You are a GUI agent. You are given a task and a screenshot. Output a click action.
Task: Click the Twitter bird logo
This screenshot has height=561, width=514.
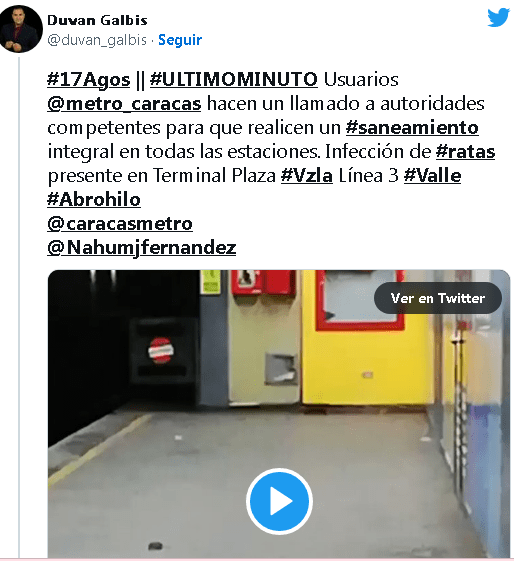498,17
